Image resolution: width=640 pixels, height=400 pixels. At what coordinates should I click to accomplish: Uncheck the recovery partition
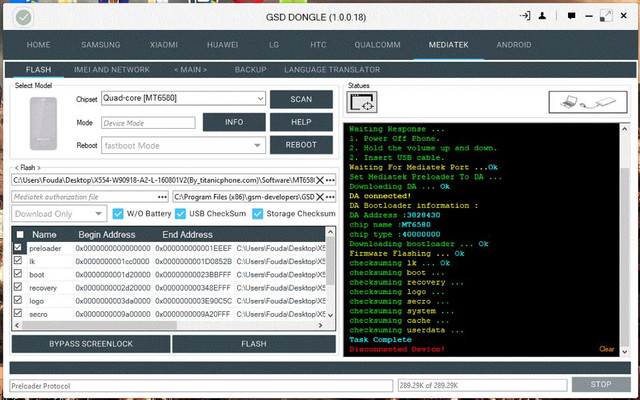click(18, 287)
